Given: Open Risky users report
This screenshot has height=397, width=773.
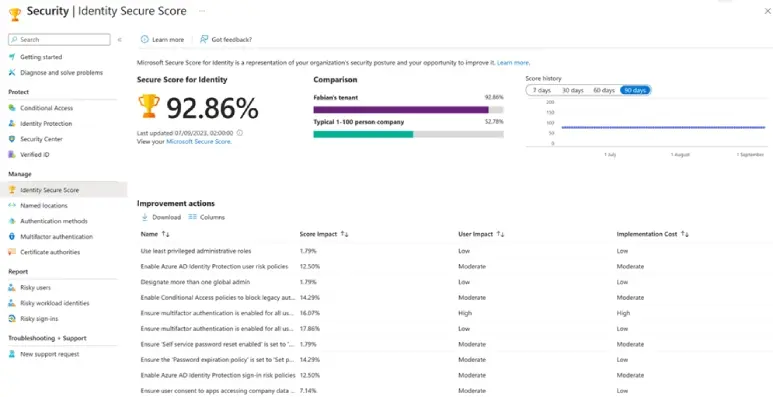Looking at the screenshot, I should click(x=35, y=288).
